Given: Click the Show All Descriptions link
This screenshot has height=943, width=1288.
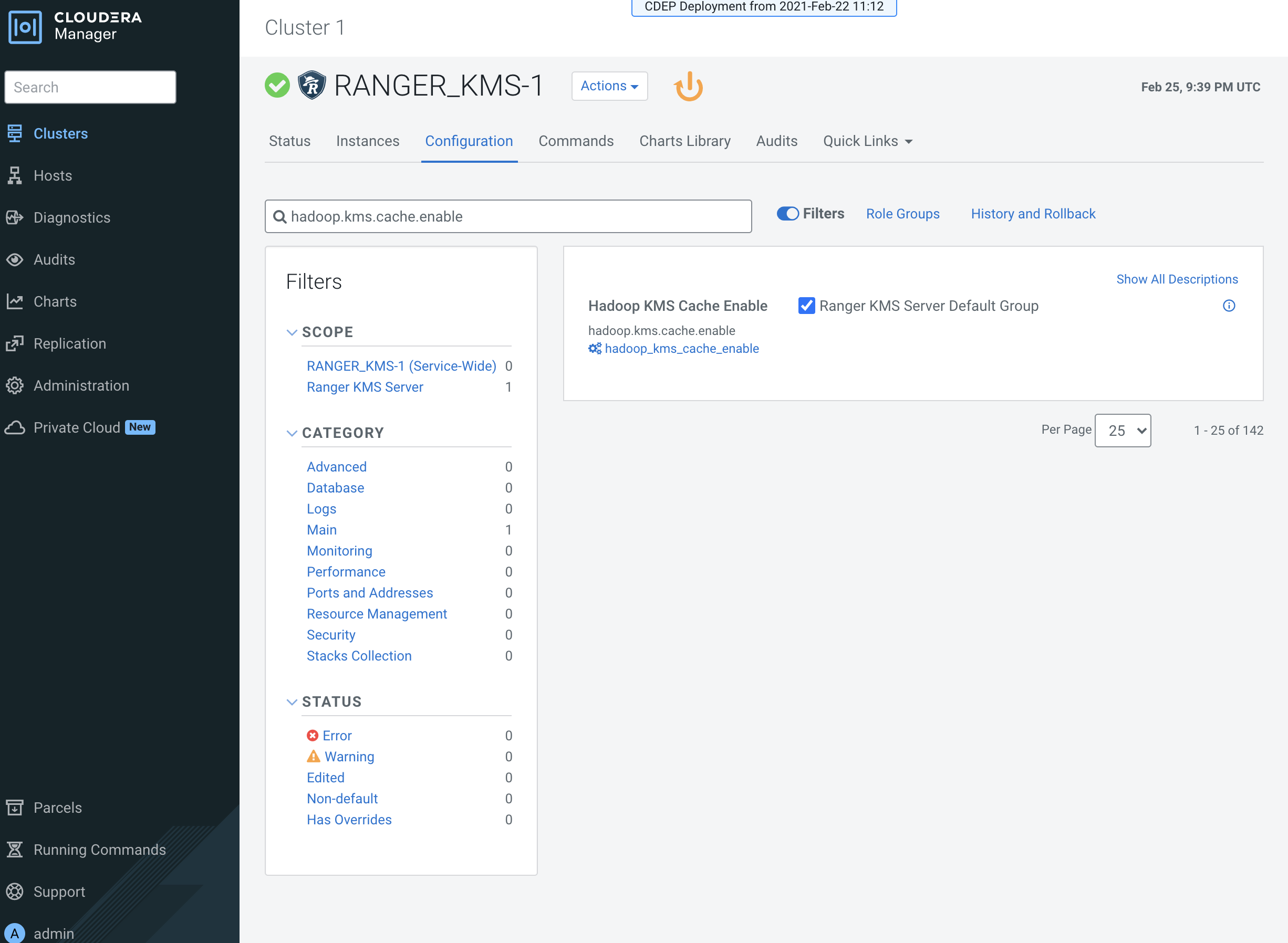Looking at the screenshot, I should (1177, 279).
